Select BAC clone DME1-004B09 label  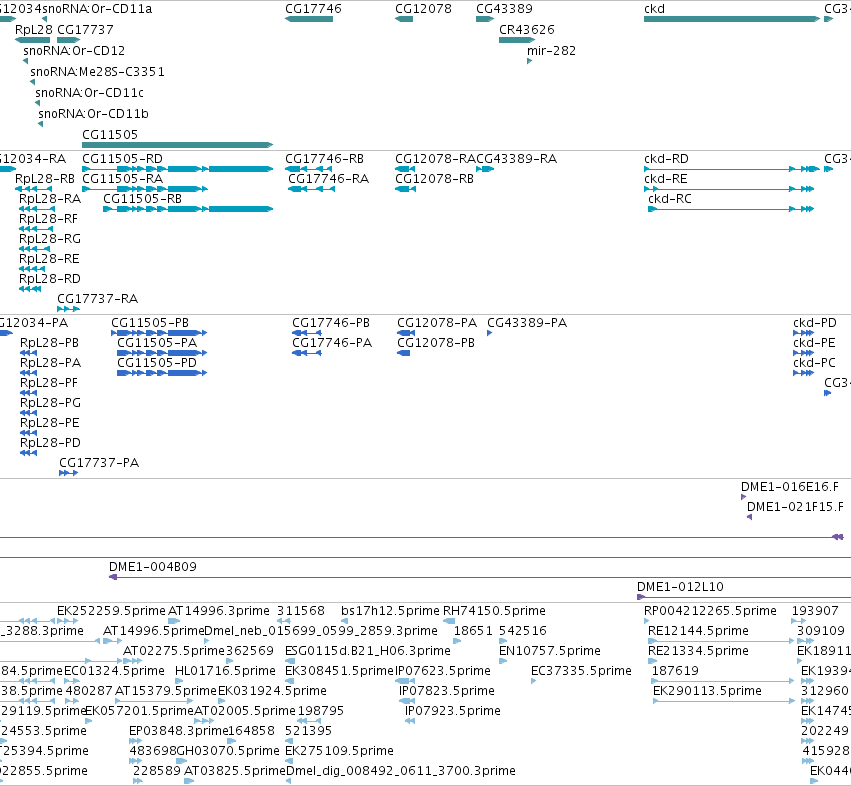(x=153, y=567)
